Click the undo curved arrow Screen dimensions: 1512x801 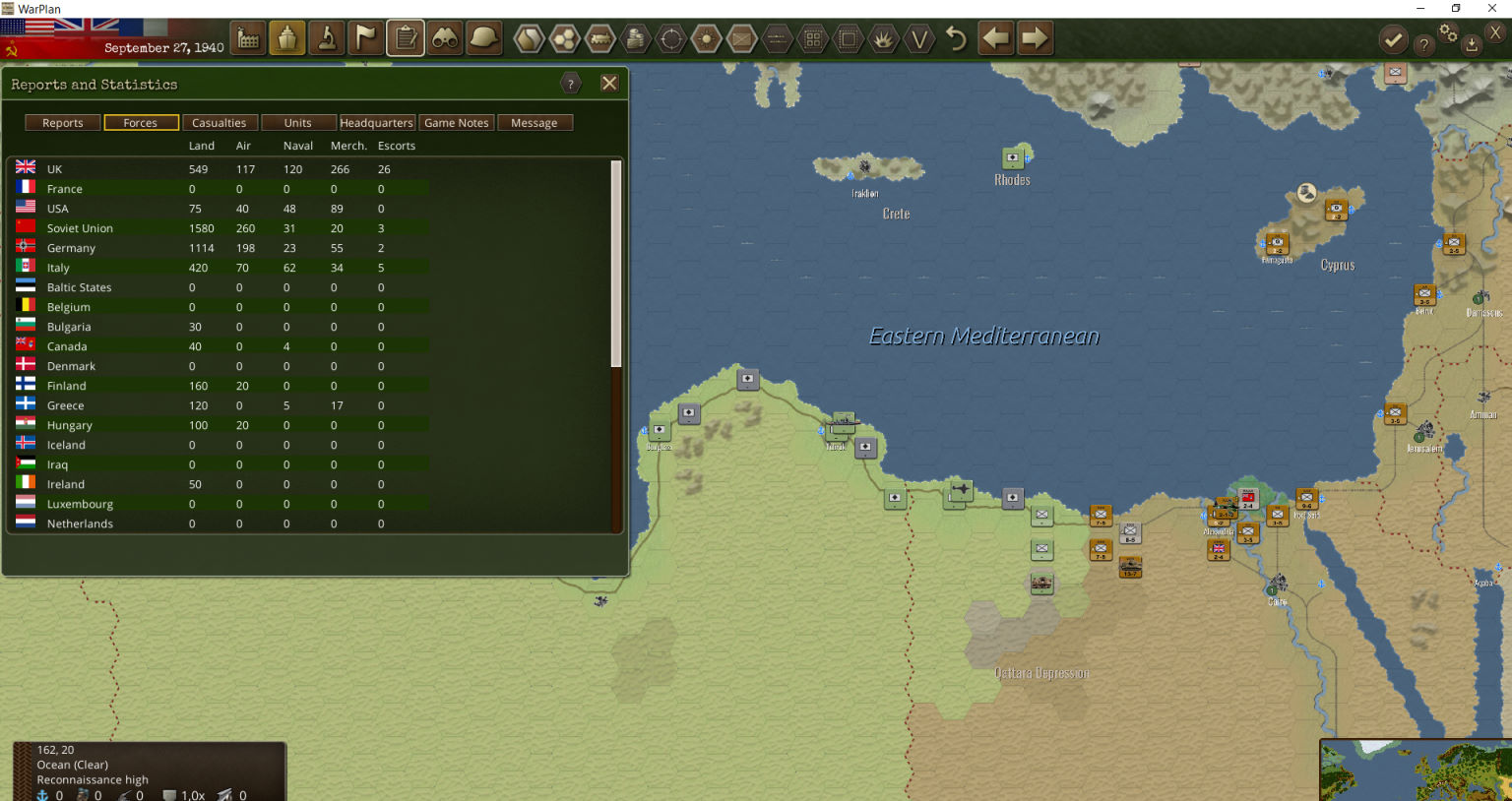click(956, 39)
